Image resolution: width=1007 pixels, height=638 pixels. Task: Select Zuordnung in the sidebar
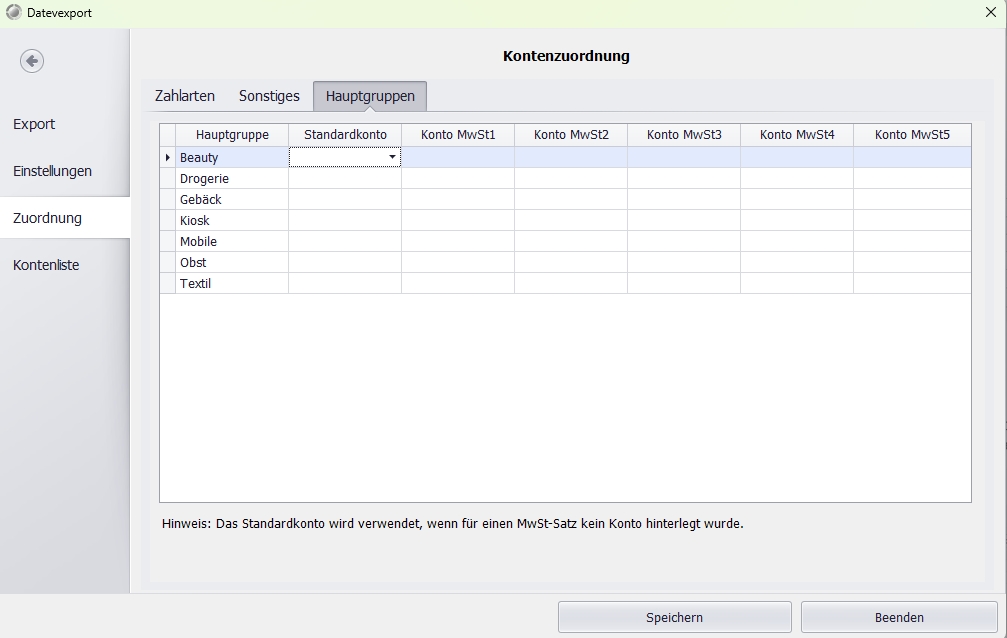47,218
